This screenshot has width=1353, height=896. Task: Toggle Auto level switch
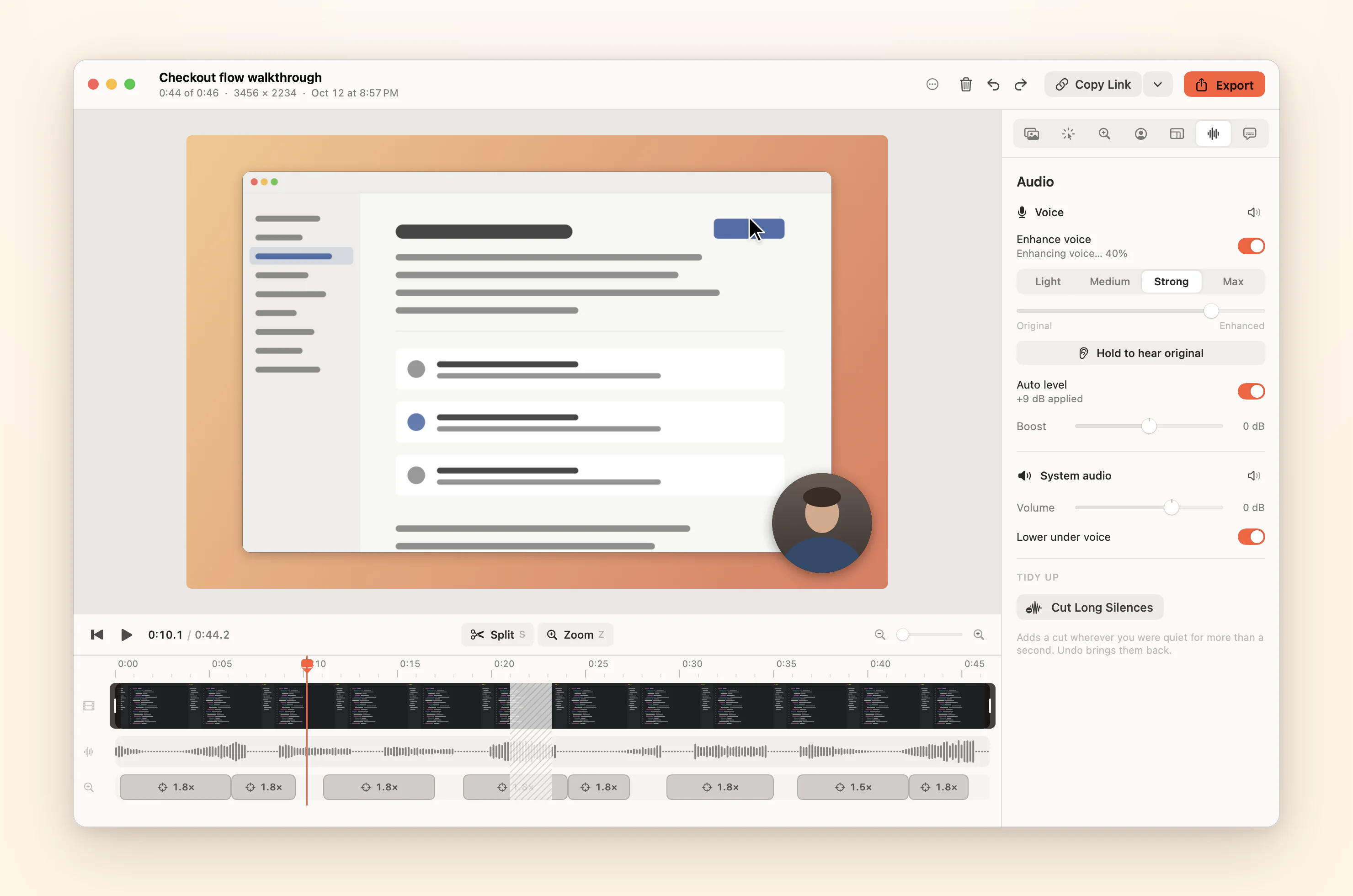(x=1251, y=391)
